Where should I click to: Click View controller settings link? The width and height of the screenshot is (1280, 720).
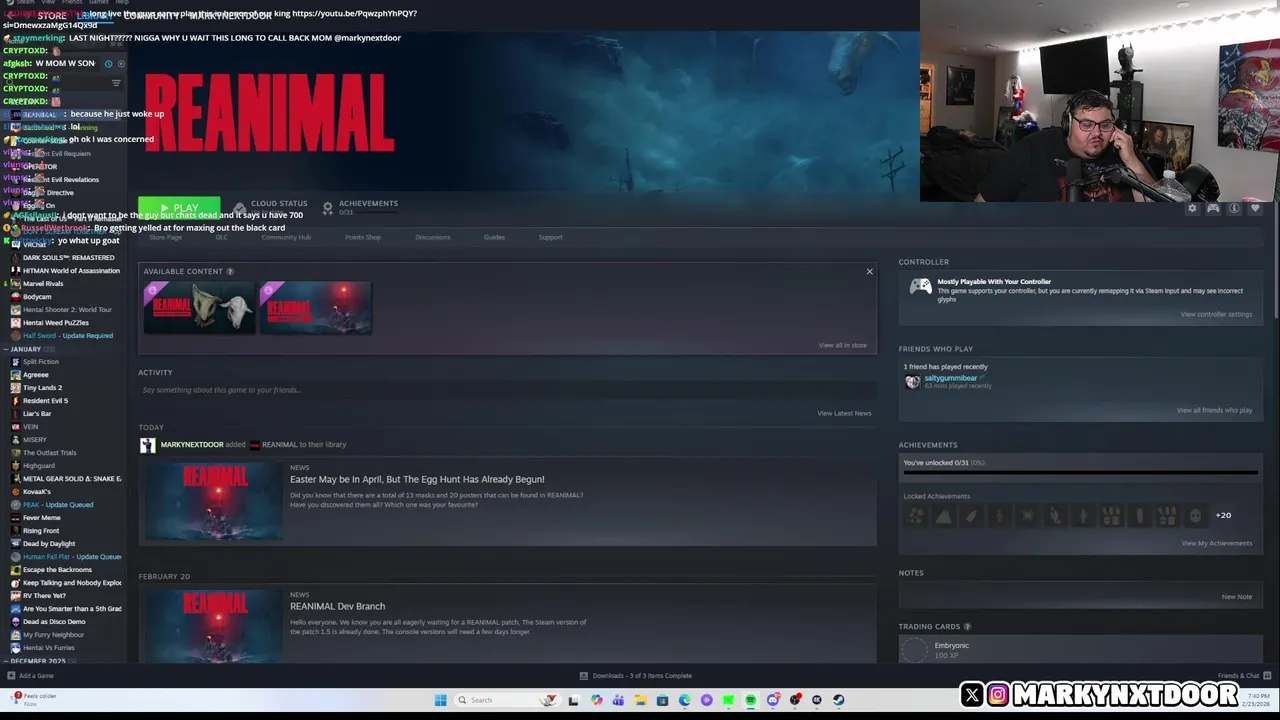[1216, 314]
